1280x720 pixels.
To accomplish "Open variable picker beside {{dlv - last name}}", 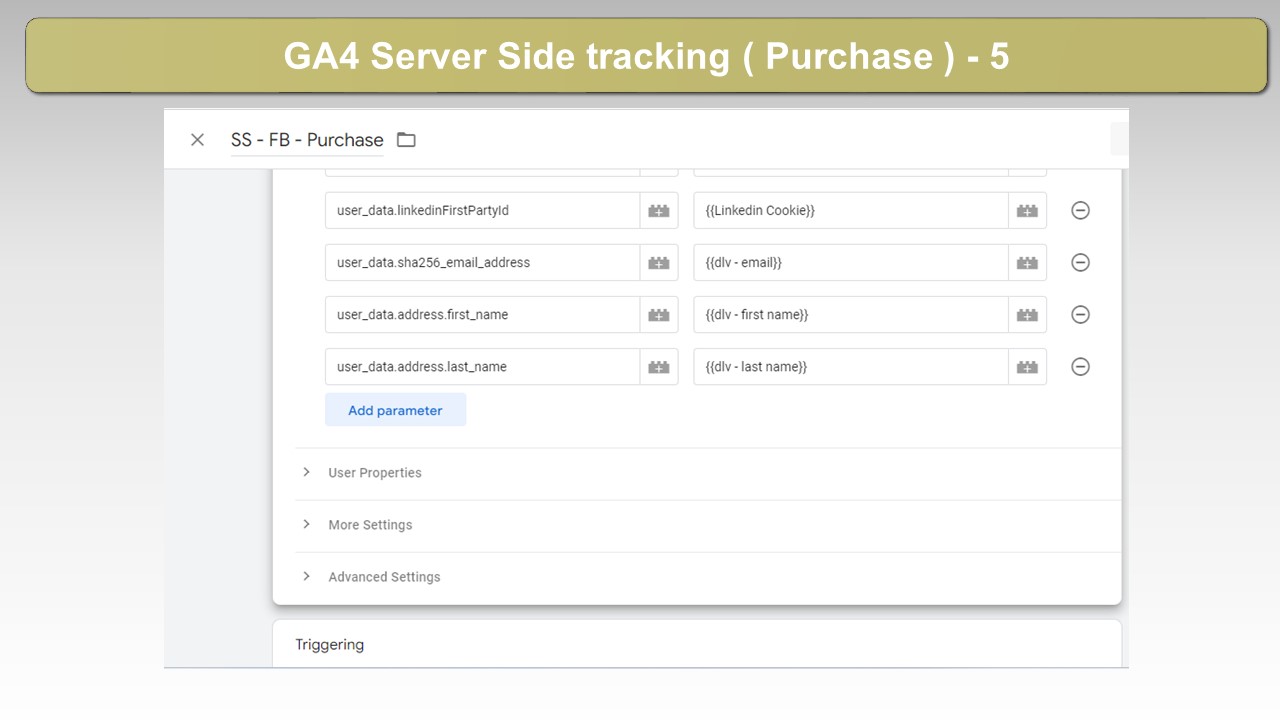I will pyautogui.click(x=1027, y=367).
